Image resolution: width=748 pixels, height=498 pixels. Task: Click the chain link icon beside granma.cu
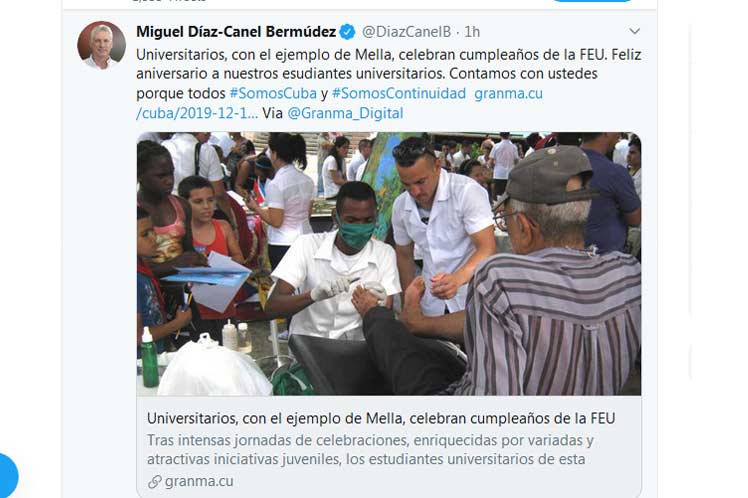[155, 482]
